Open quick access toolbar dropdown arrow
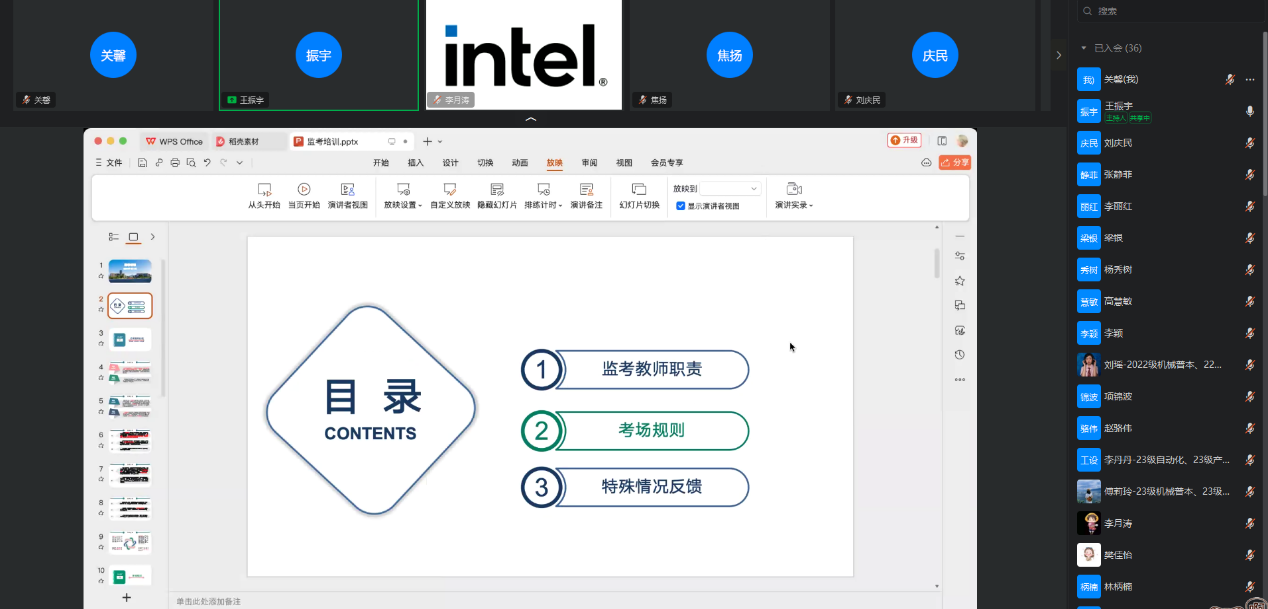The width and height of the screenshot is (1268, 609). (x=239, y=162)
